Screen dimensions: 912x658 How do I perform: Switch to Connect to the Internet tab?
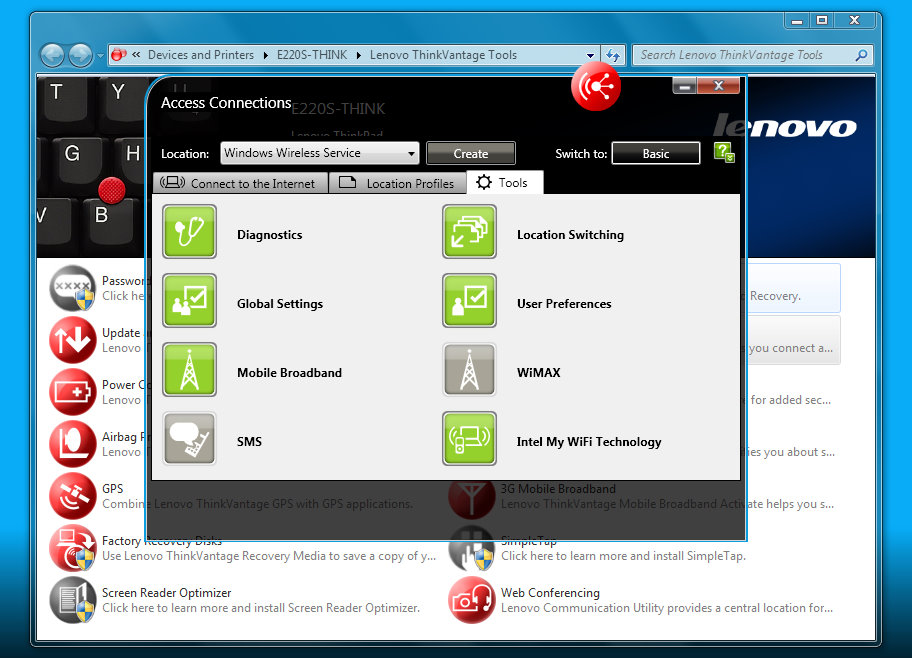coord(240,183)
